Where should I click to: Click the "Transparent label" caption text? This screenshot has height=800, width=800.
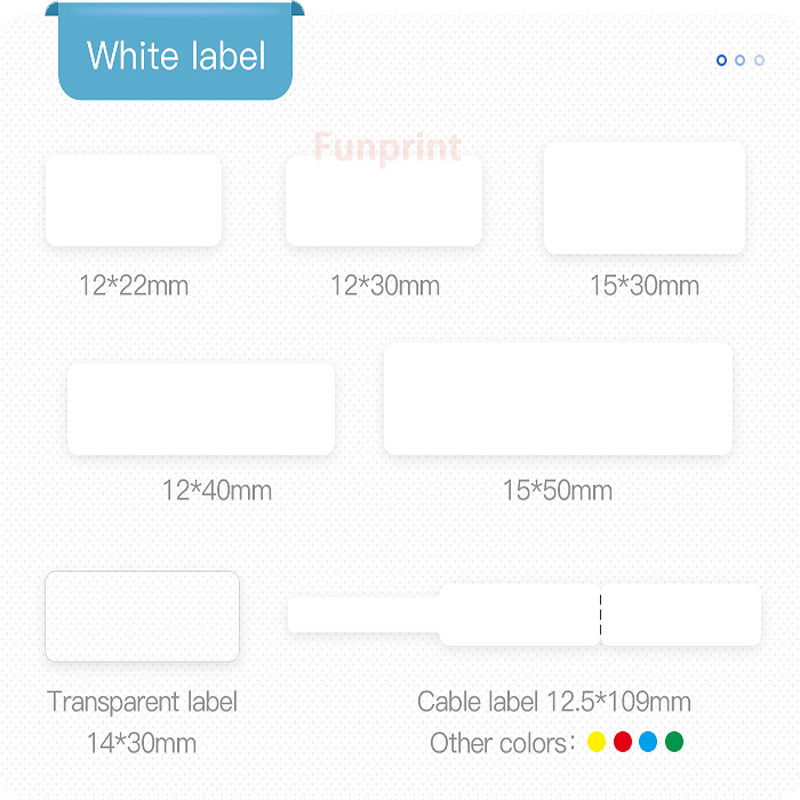click(142, 702)
